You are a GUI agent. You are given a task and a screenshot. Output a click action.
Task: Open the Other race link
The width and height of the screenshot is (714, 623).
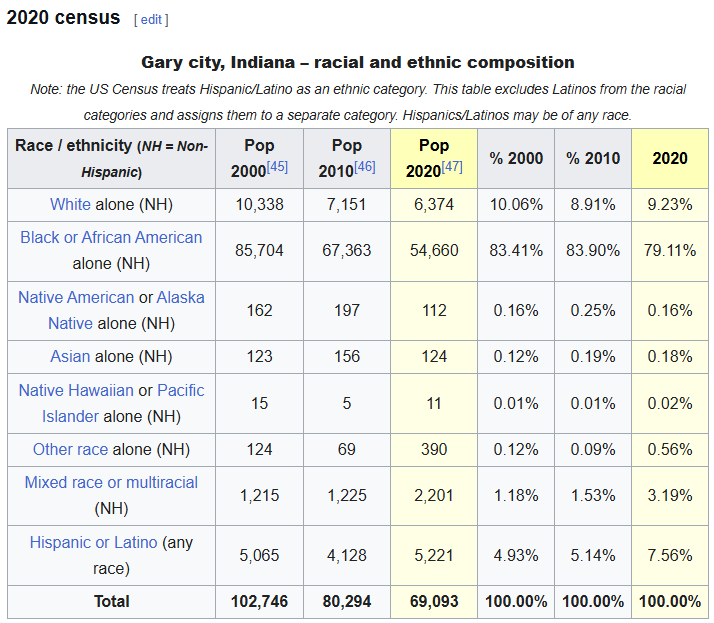(x=70, y=449)
